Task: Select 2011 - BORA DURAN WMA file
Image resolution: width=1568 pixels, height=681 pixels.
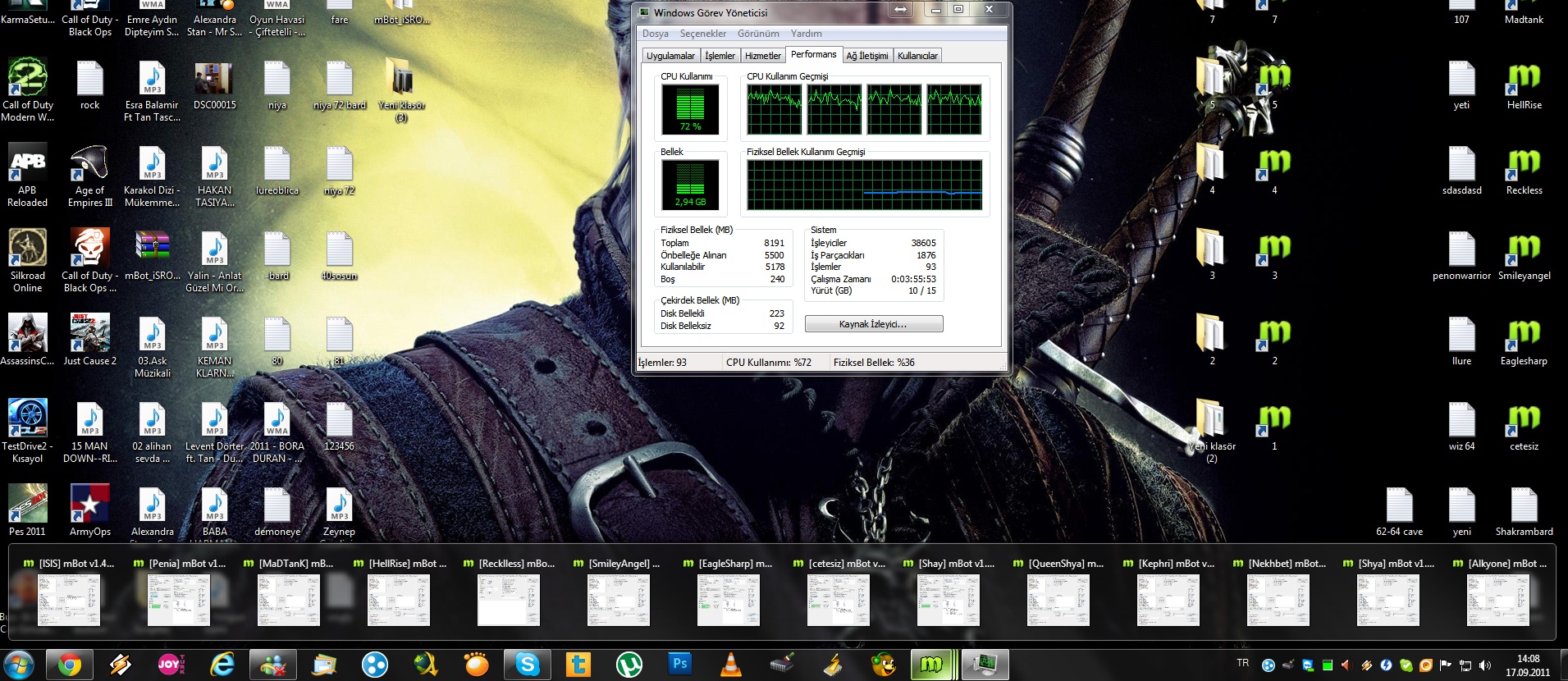Action: coord(277,432)
